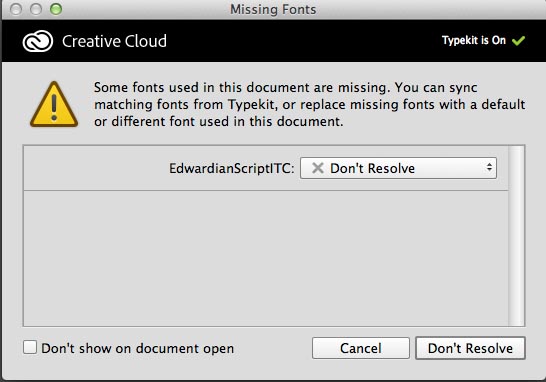Click the X icon in the font dropdown
Image resolution: width=546 pixels, height=382 pixels.
(318, 168)
